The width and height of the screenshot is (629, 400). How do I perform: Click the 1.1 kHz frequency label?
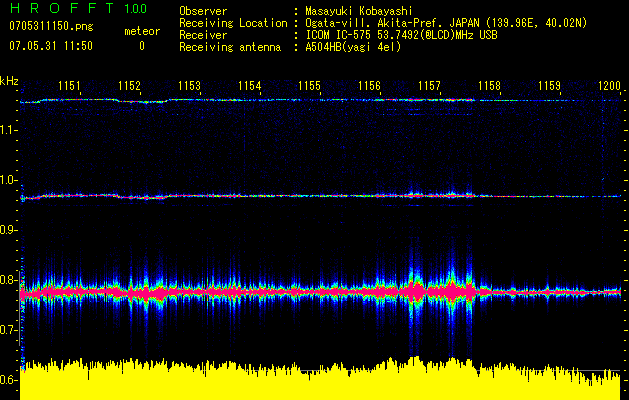pyautogui.click(x=8, y=130)
